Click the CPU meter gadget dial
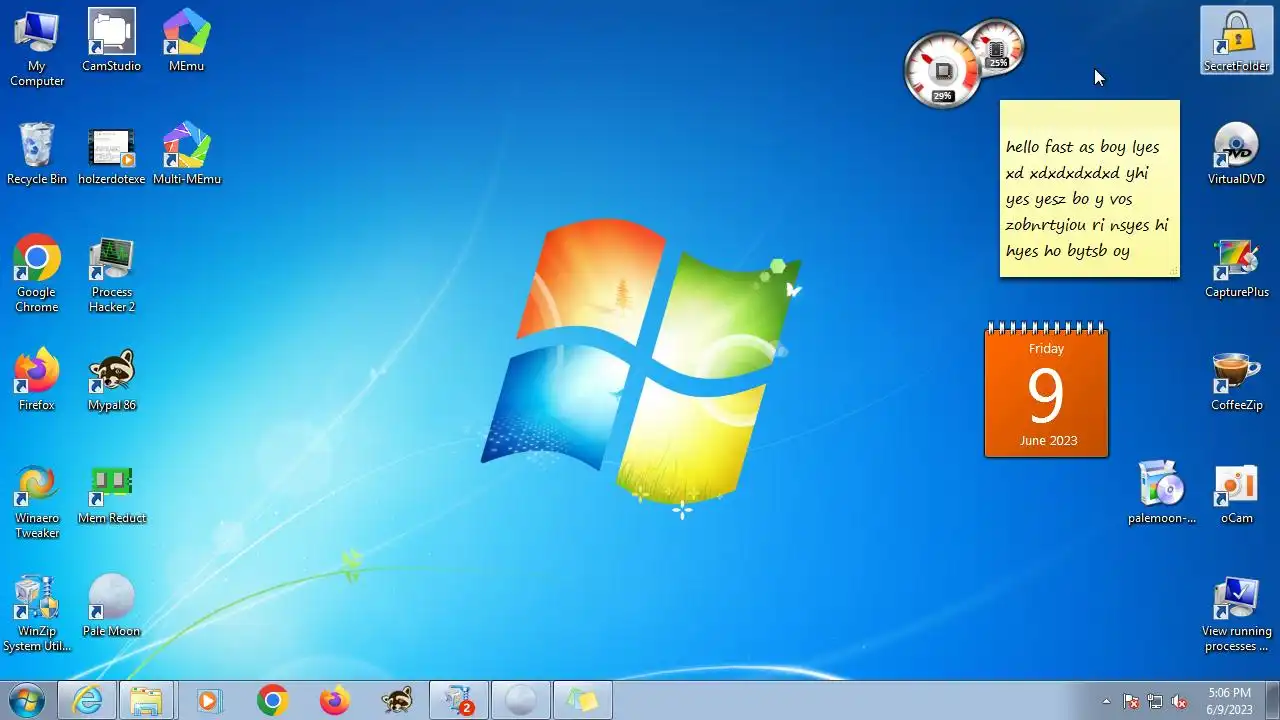This screenshot has width=1280, height=720. (942, 70)
